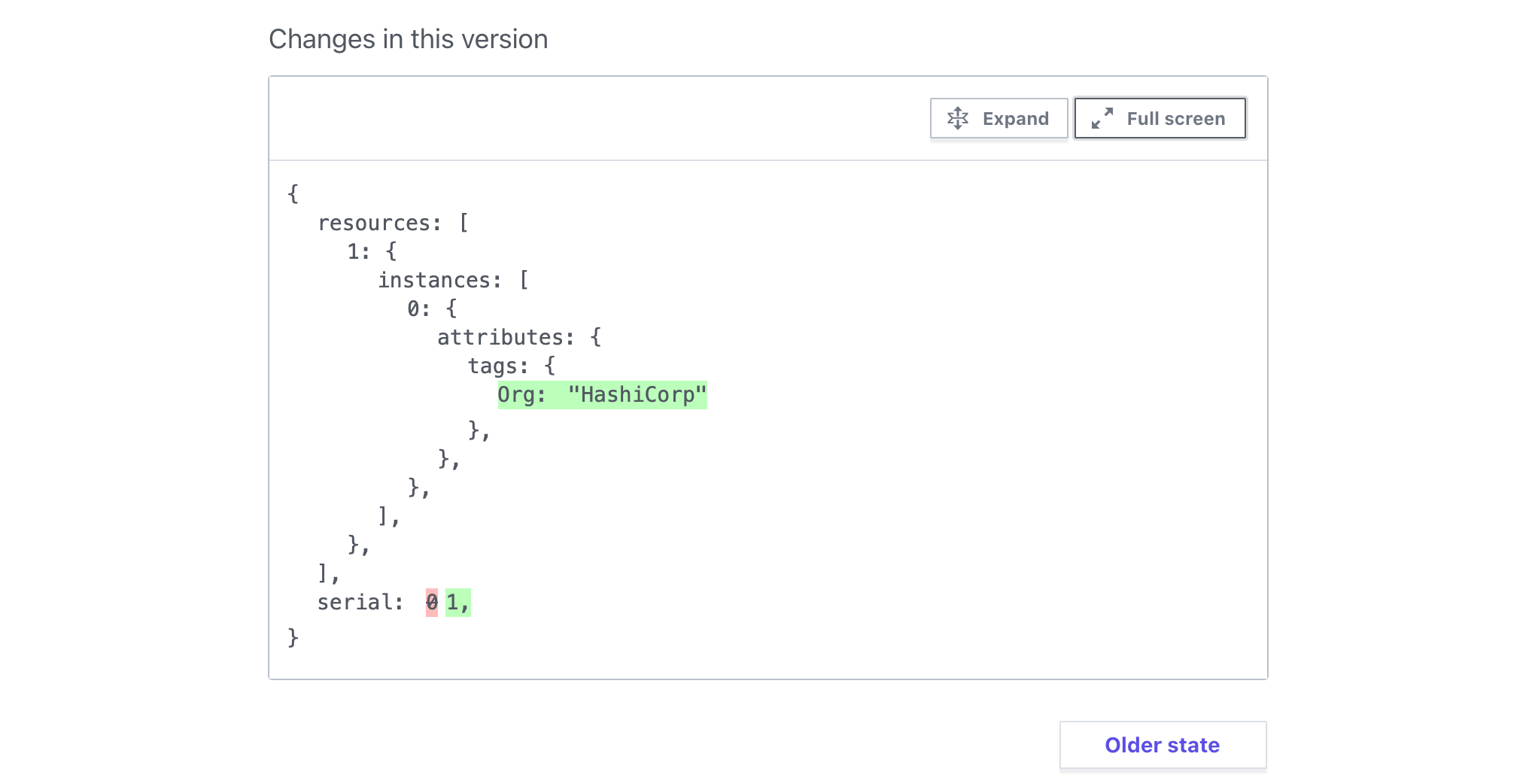Collapse the instances array node
1535x784 pixels.
click(439, 281)
